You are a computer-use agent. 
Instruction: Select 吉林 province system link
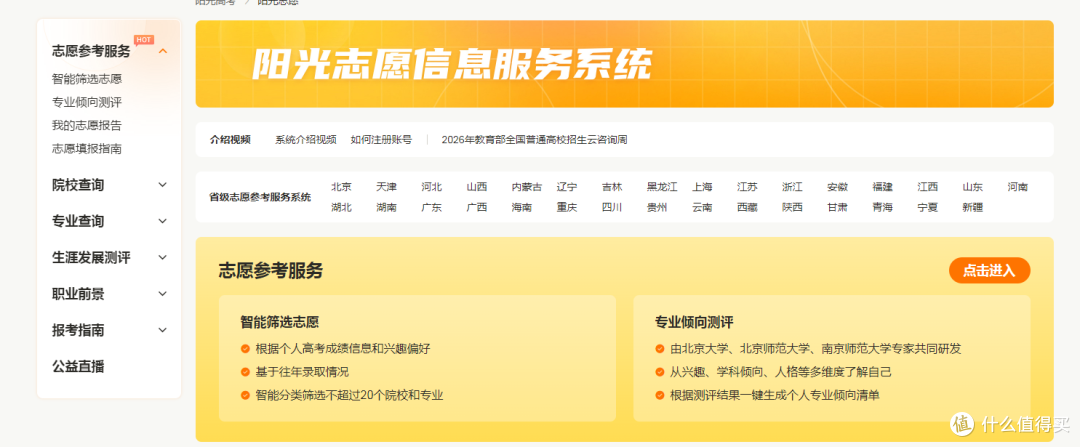click(x=612, y=187)
